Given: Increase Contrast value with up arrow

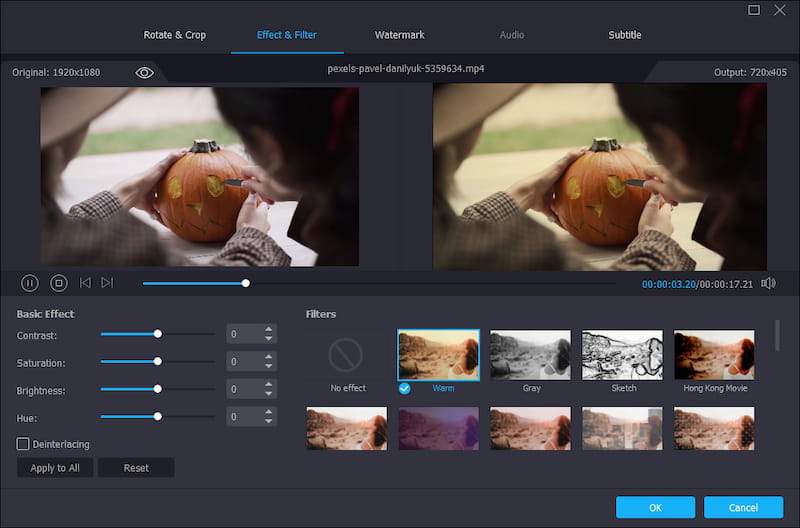Looking at the screenshot, I should pos(268,329).
